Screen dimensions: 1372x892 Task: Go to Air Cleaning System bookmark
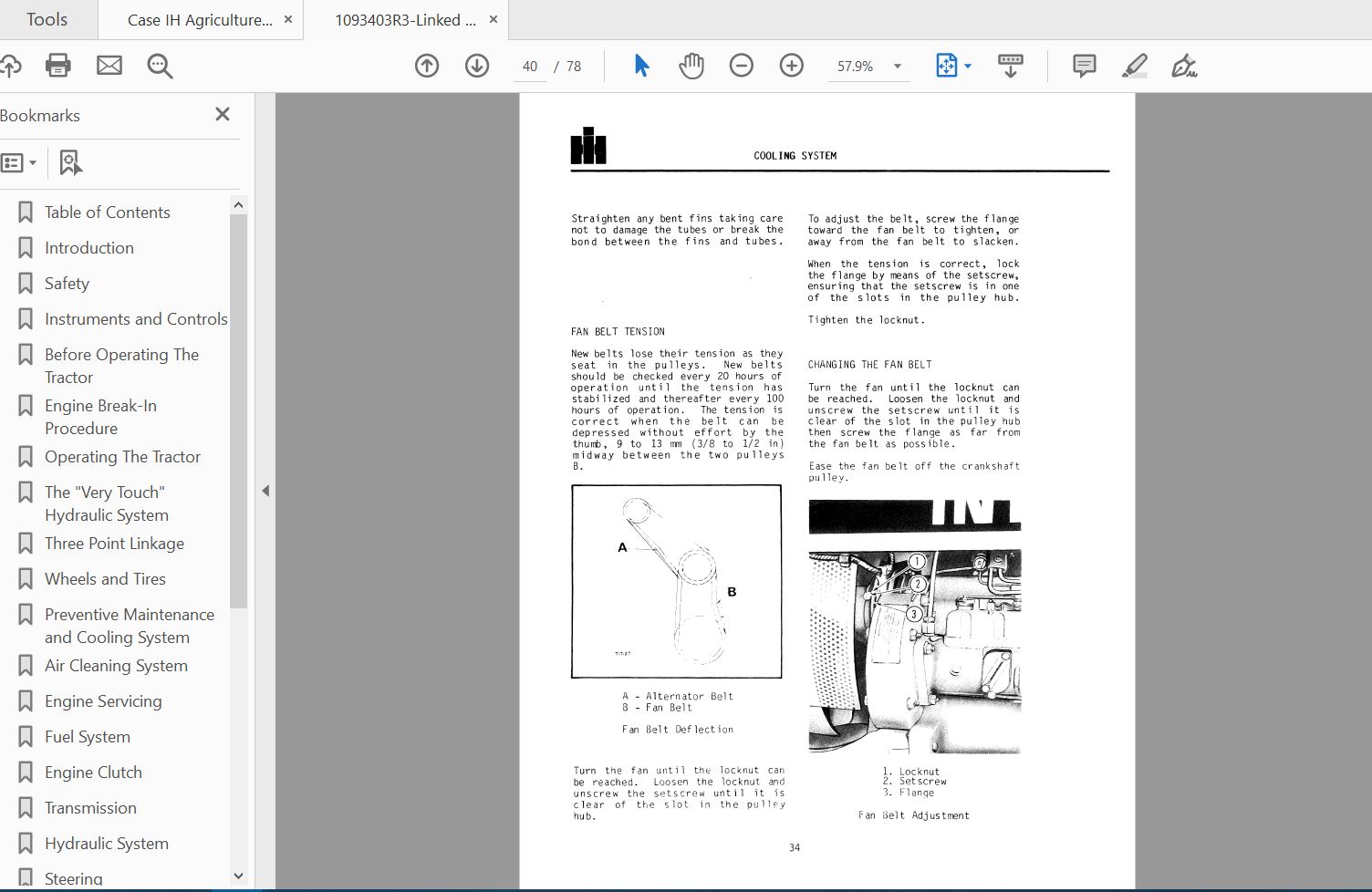point(116,665)
